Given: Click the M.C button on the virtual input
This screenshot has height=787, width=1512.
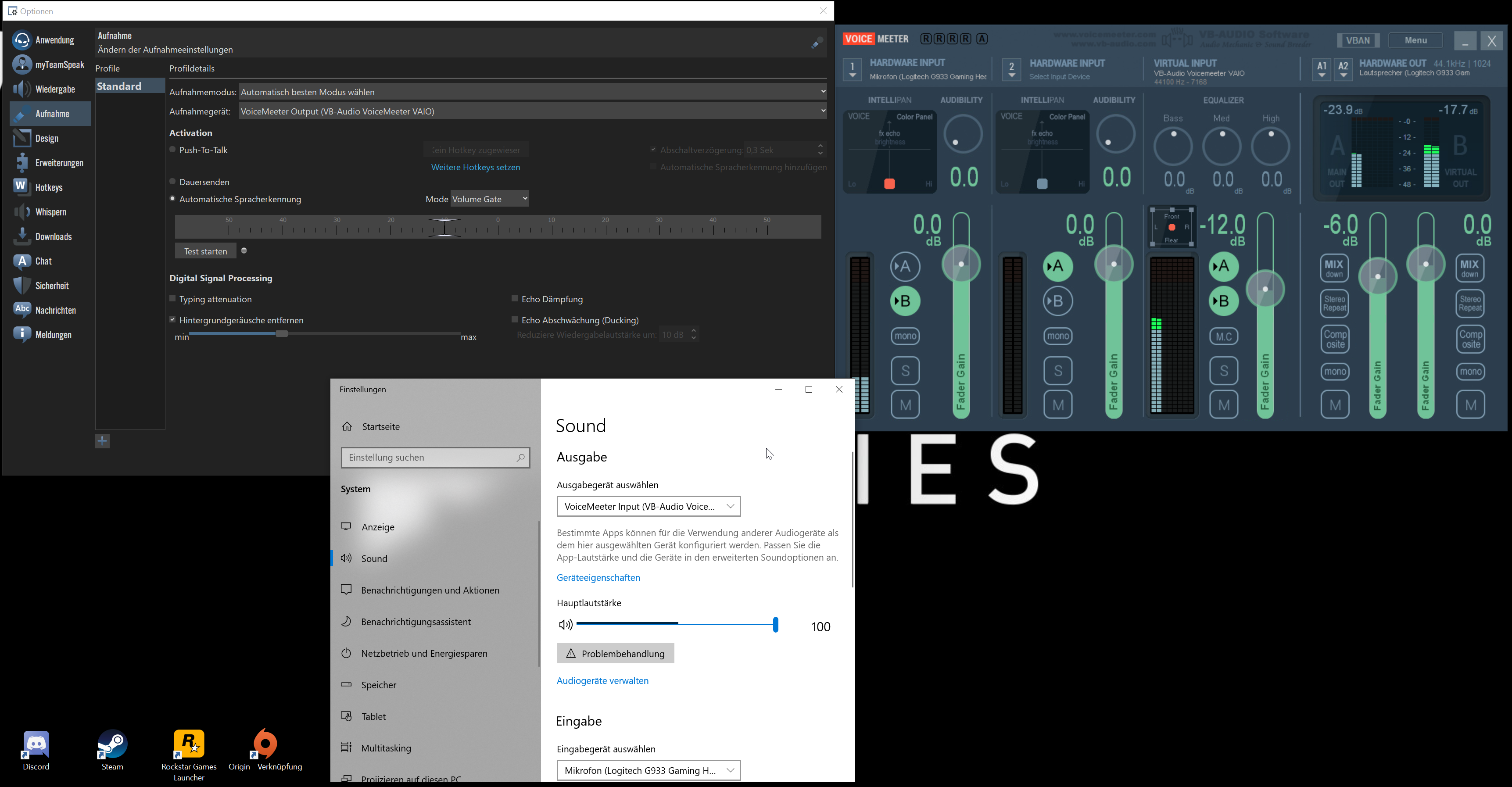Looking at the screenshot, I should (x=1224, y=336).
